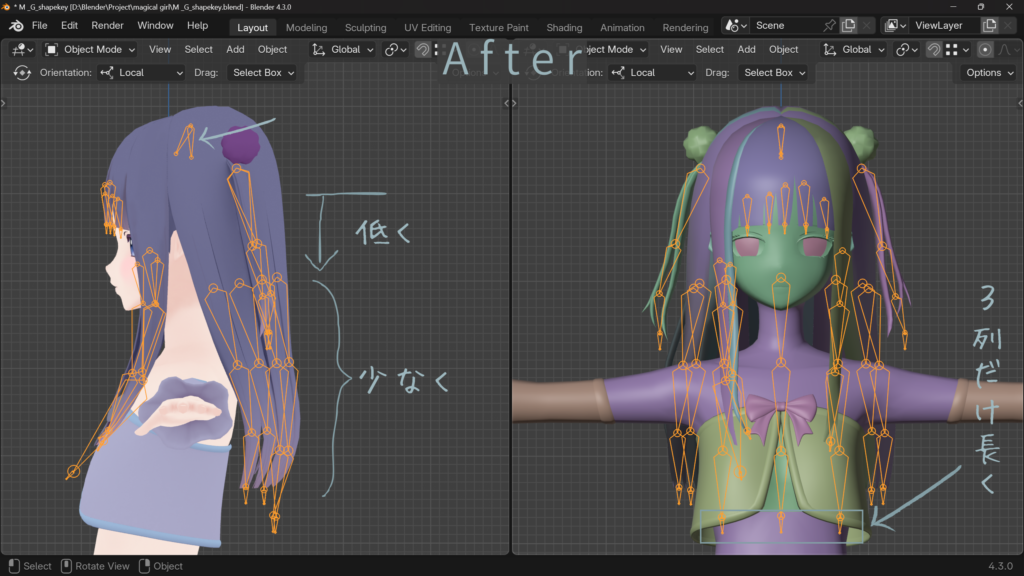
Task: Click the tool settings icon beside Orientation in left viewport
Action: 22,73
